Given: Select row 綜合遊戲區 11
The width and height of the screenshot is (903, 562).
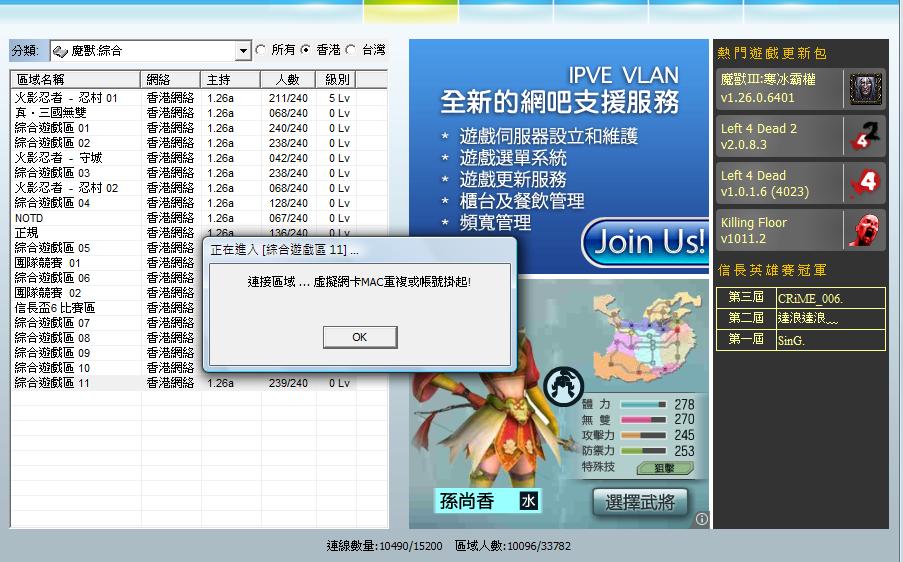Looking at the screenshot, I should coord(199,383).
